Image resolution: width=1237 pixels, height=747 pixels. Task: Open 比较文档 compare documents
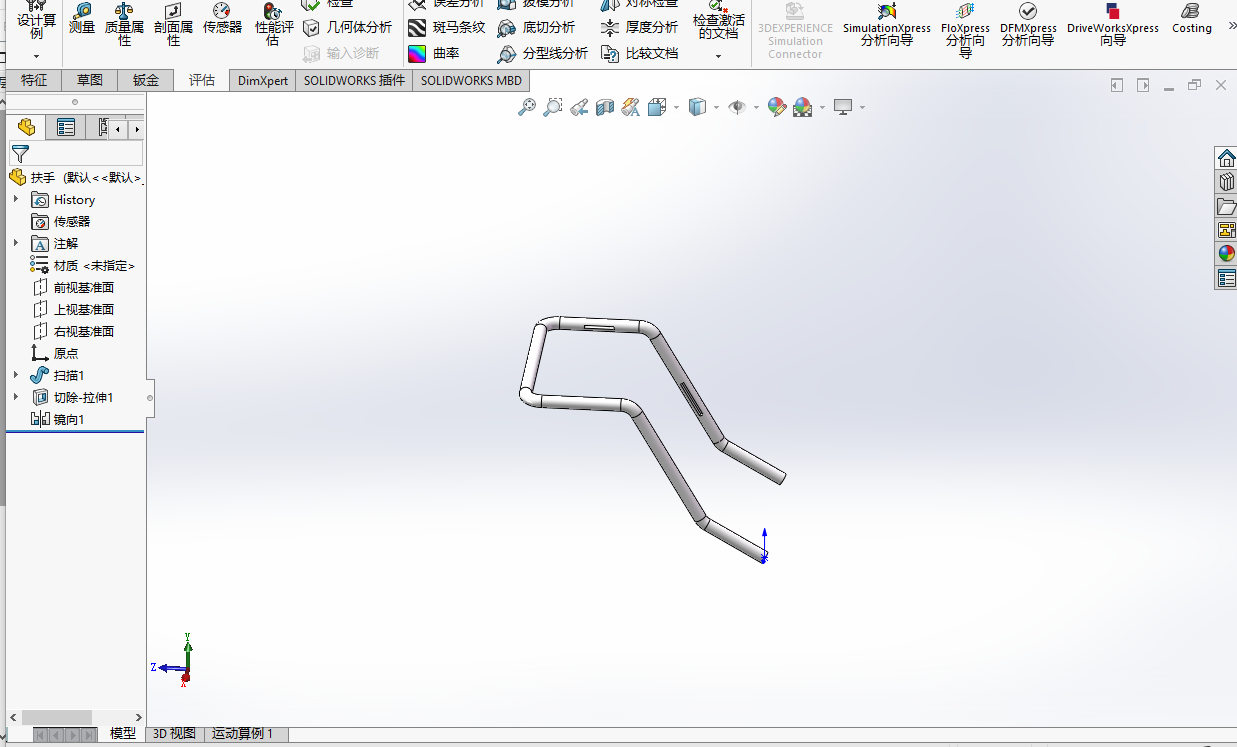click(x=639, y=53)
